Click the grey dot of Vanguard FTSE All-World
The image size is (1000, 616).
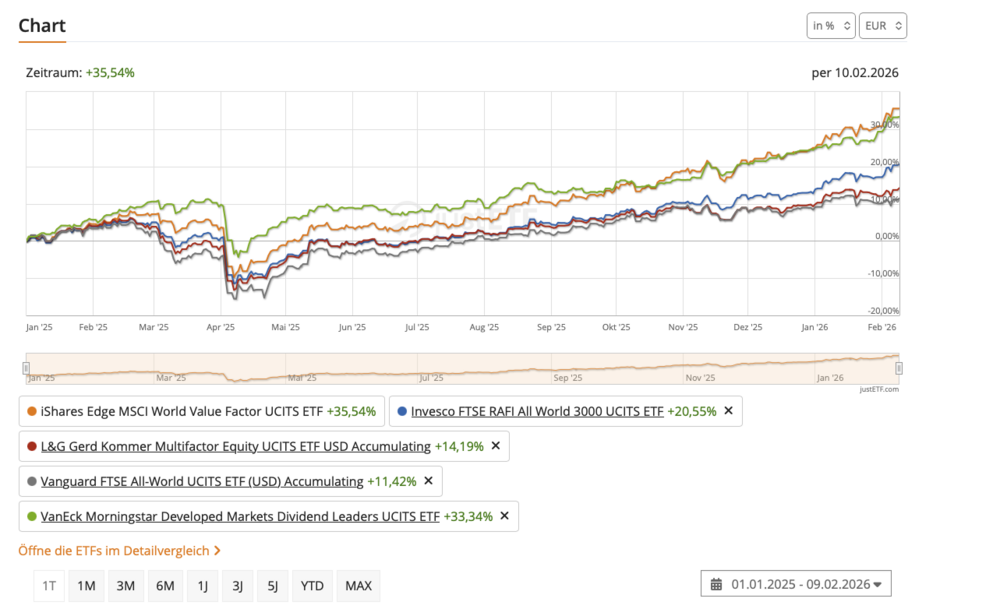tap(32, 481)
